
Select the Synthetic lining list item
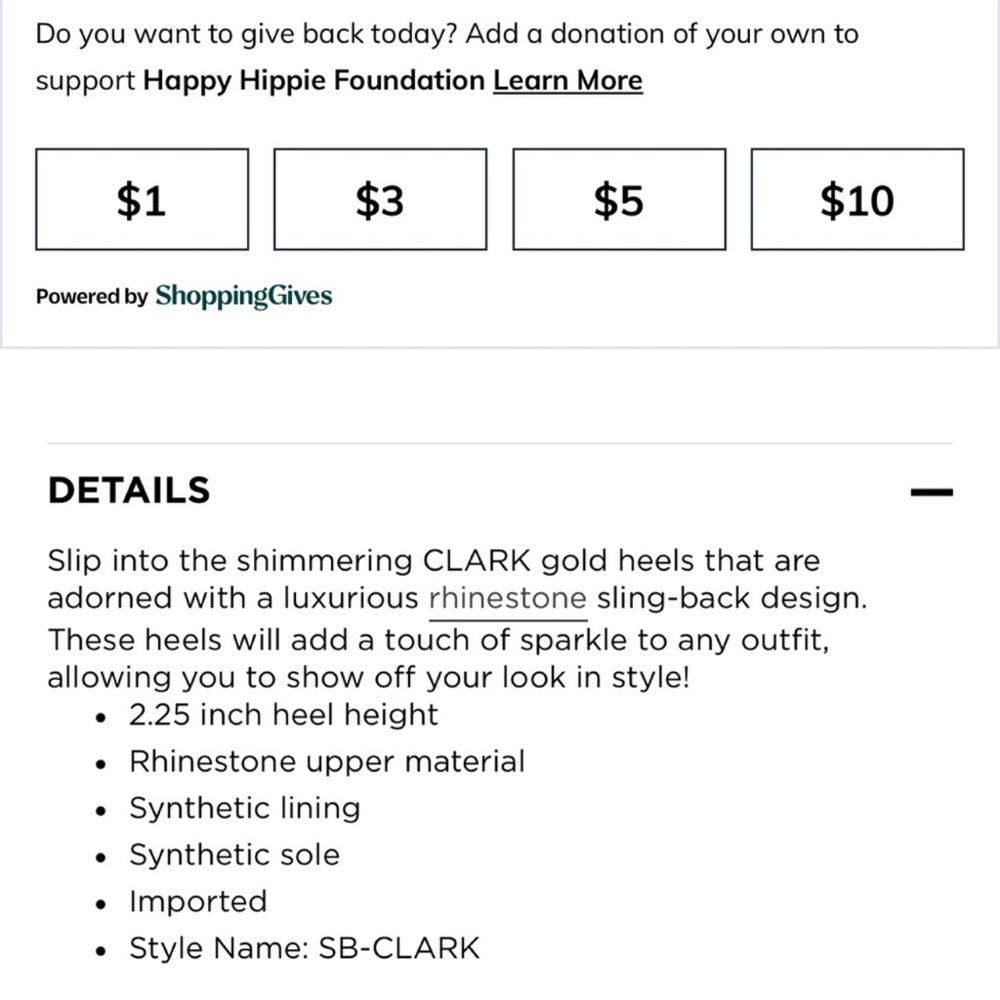click(x=245, y=807)
